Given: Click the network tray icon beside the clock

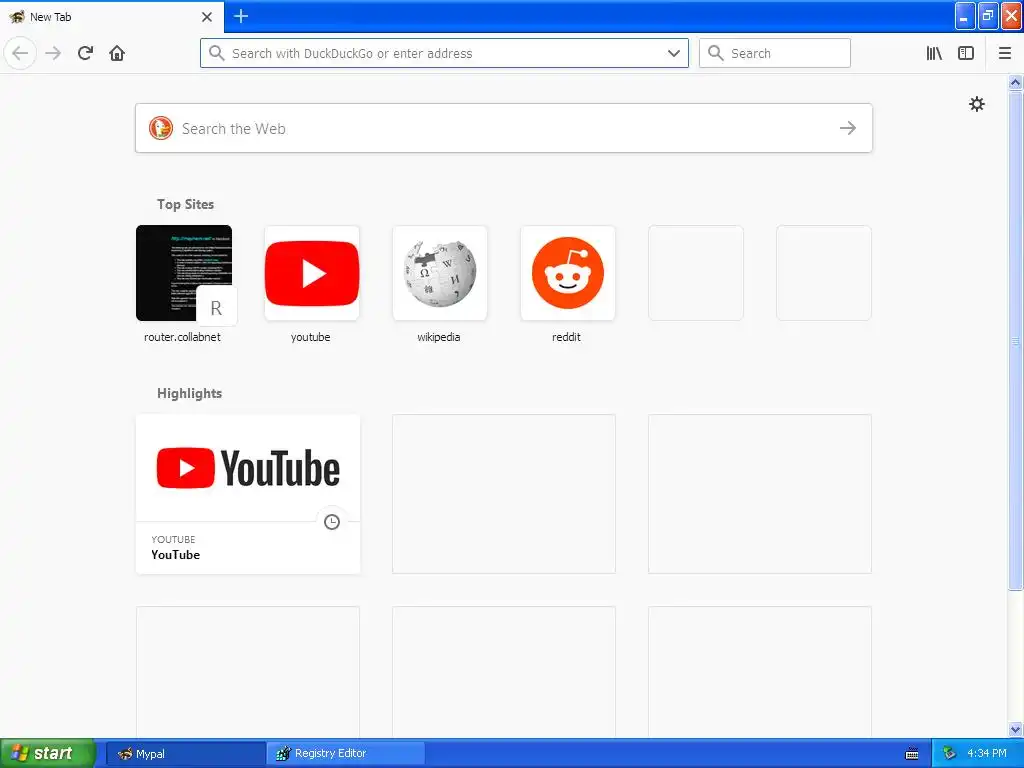Looking at the screenshot, I should [x=949, y=754].
